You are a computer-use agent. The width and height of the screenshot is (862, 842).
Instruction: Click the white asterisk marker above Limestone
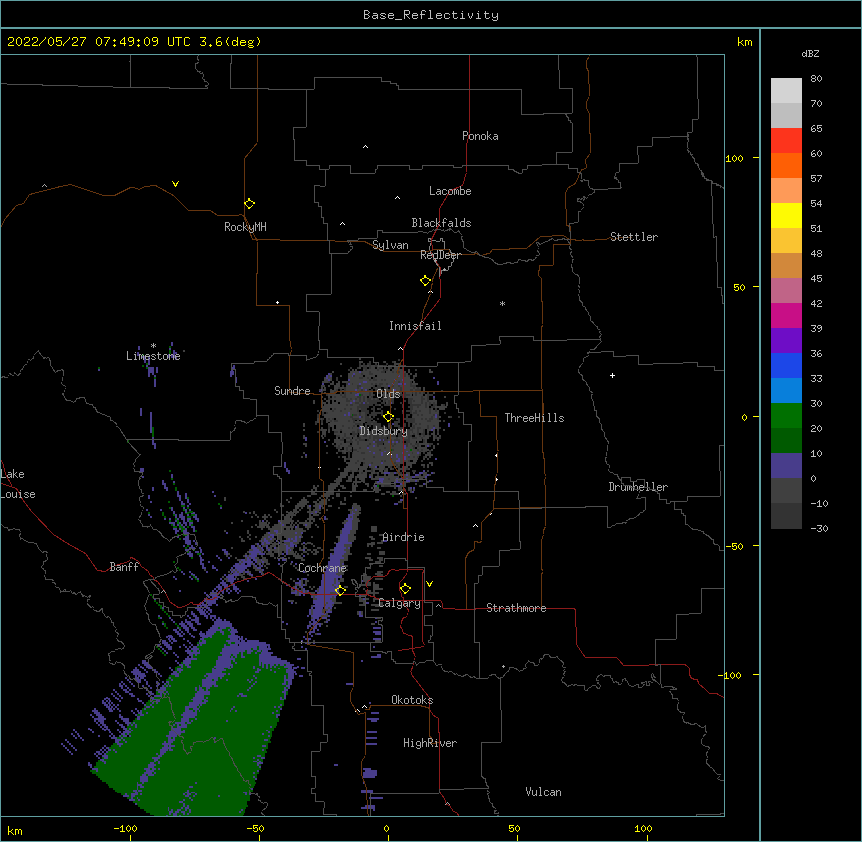(153, 346)
